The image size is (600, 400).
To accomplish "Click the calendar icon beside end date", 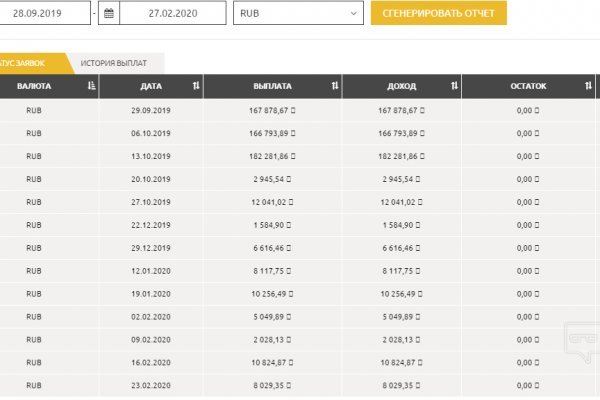I will tap(109, 13).
